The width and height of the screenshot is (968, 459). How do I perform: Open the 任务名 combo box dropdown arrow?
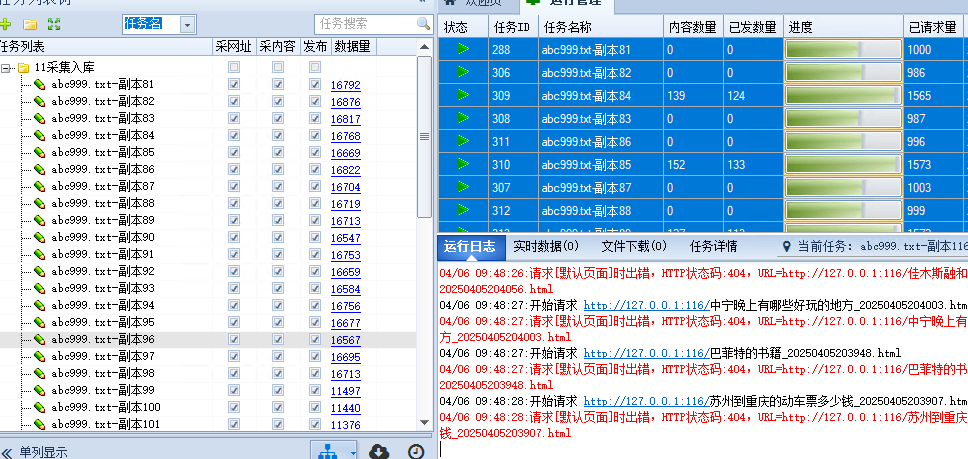pos(188,25)
